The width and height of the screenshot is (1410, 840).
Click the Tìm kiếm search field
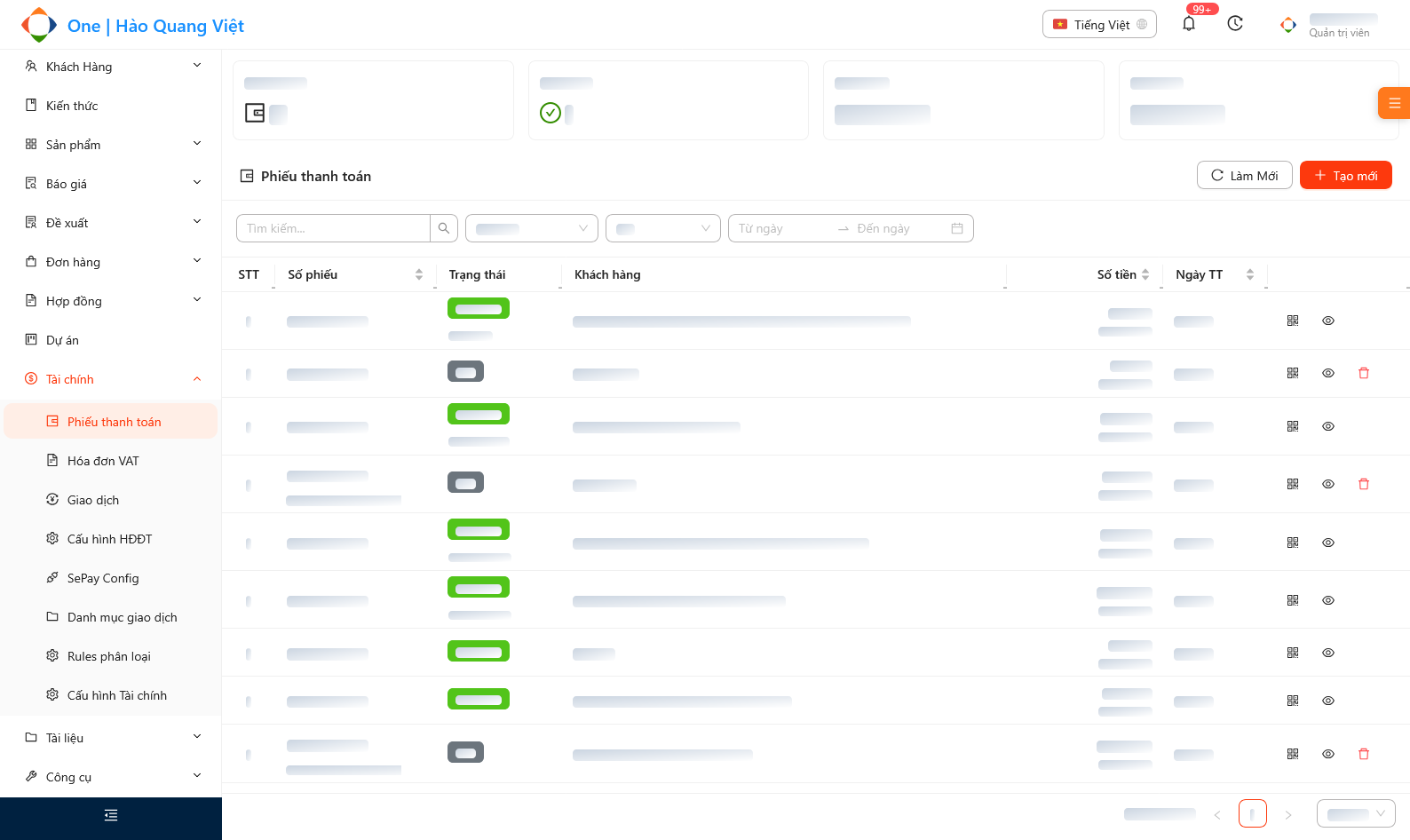(x=333, y=228)
